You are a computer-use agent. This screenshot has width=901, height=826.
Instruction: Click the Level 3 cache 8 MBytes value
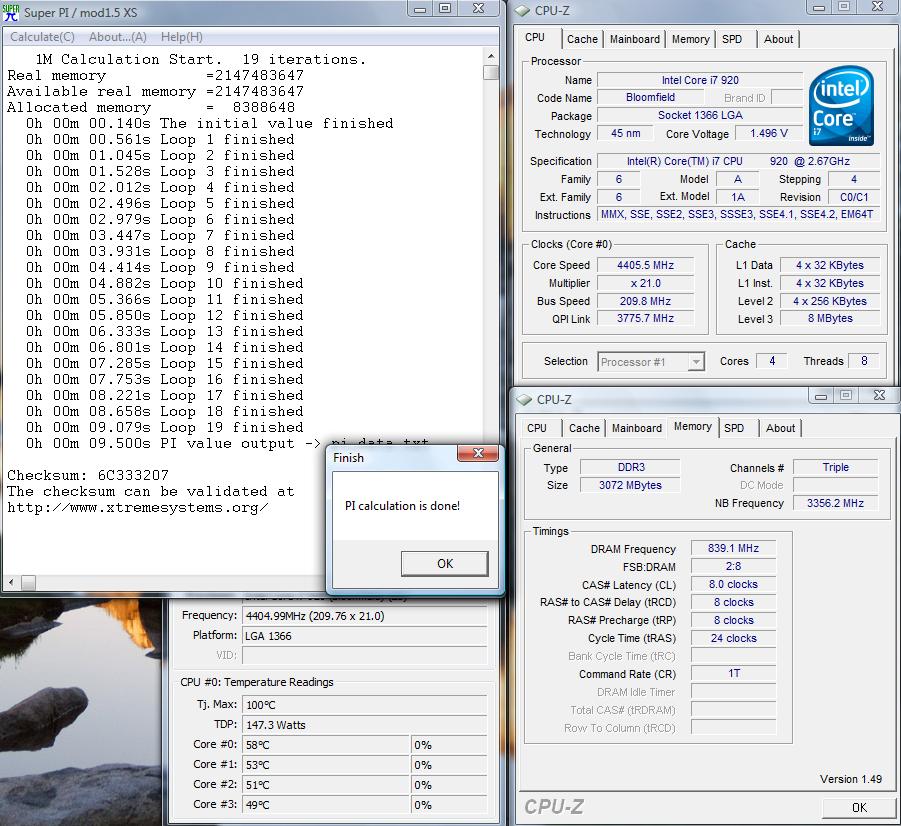pos(830,318)
